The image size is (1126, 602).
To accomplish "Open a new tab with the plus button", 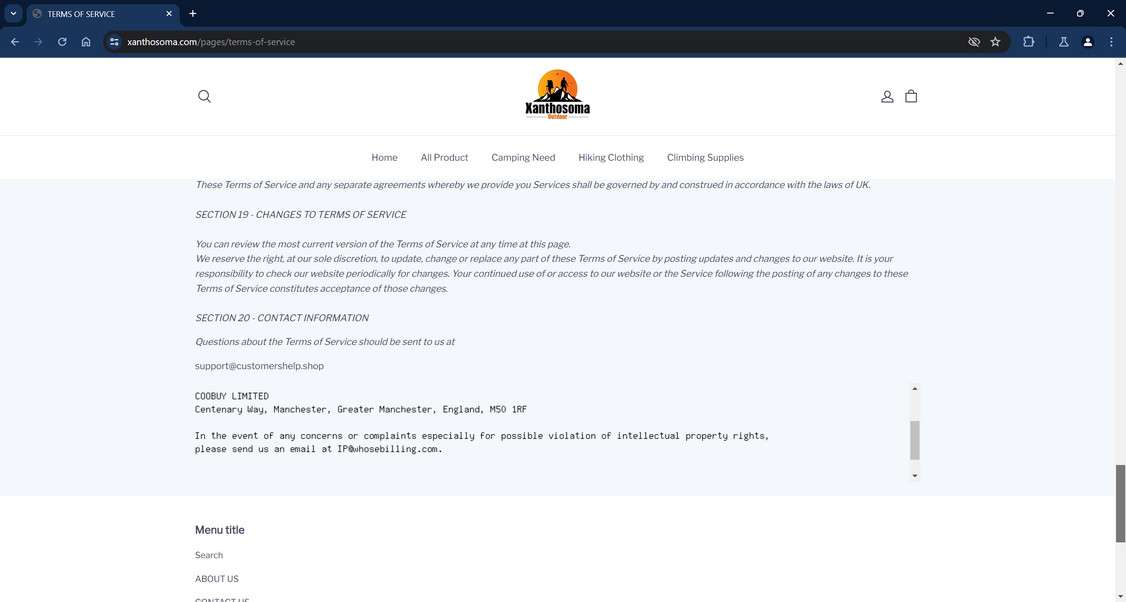I will (192, 14).
